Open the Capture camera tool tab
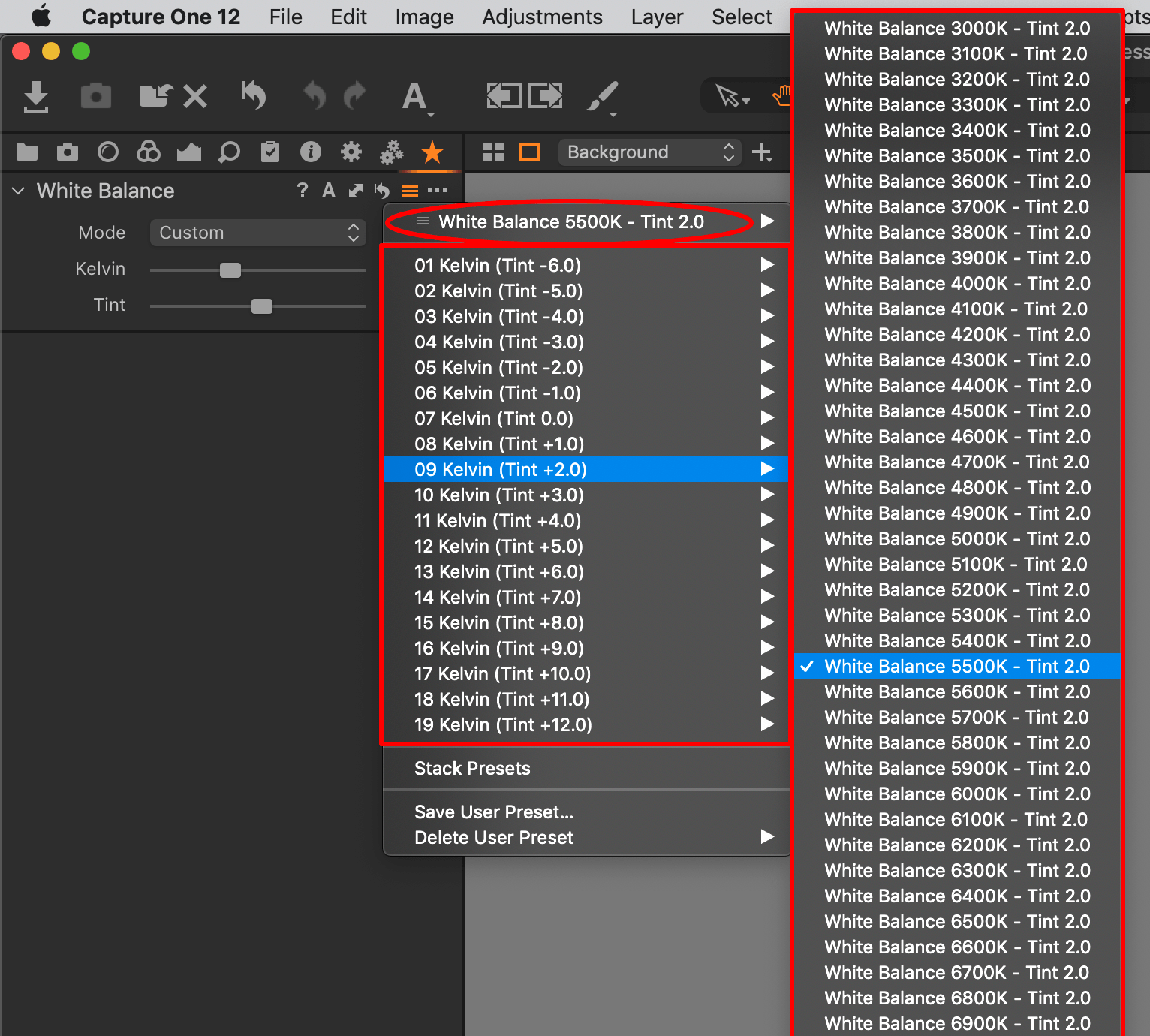 [x=68, y=152]
